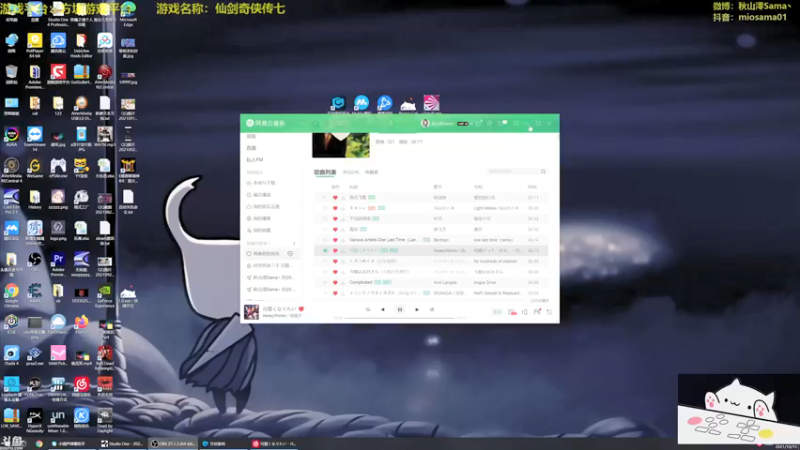Switch to the song list tab
The image size is (800, 450).
click(324, 172)
